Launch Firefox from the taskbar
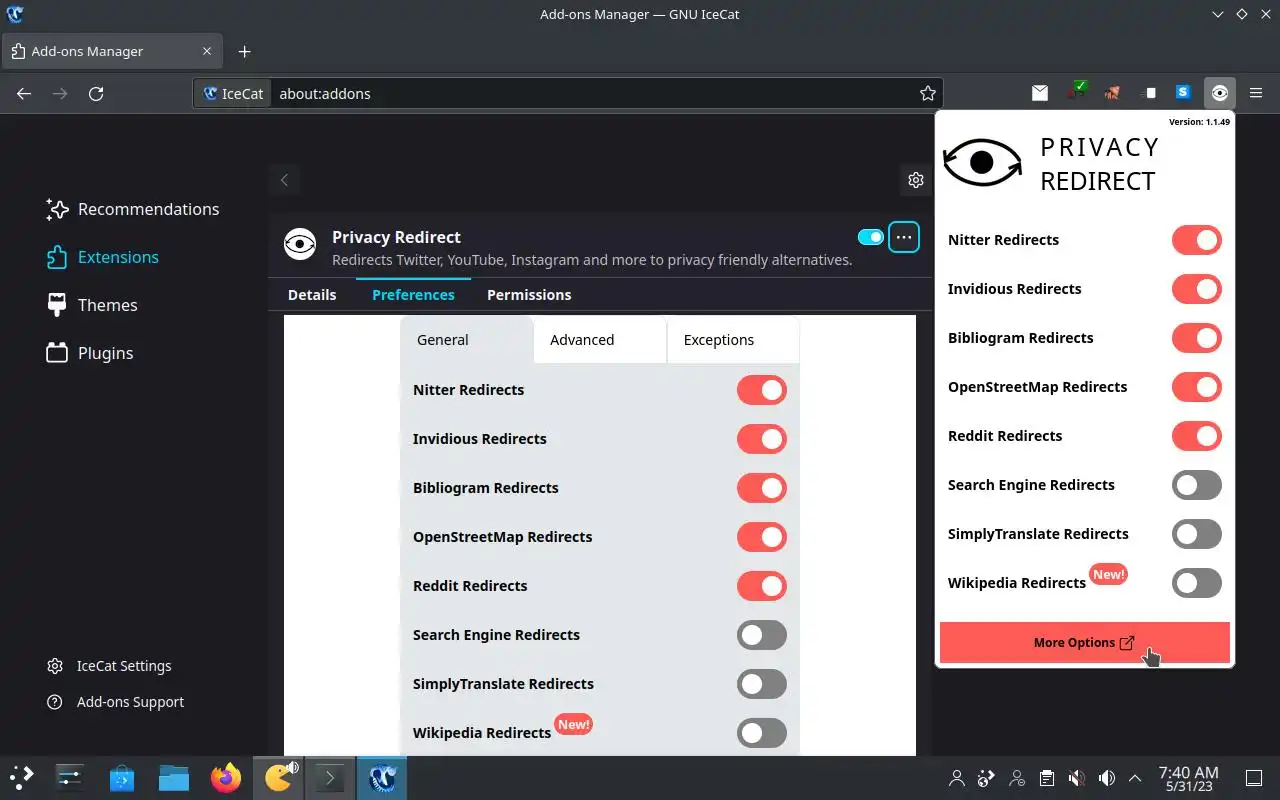Viewport: 1280px width, 800px height. tap(226, 777)
